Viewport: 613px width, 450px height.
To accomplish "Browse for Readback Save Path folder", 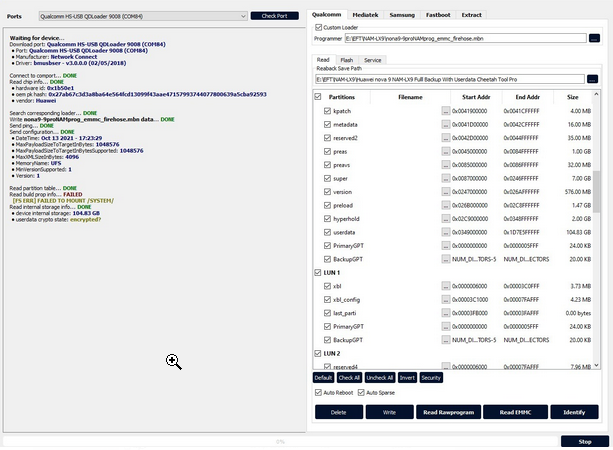I will tap(592, 79).
